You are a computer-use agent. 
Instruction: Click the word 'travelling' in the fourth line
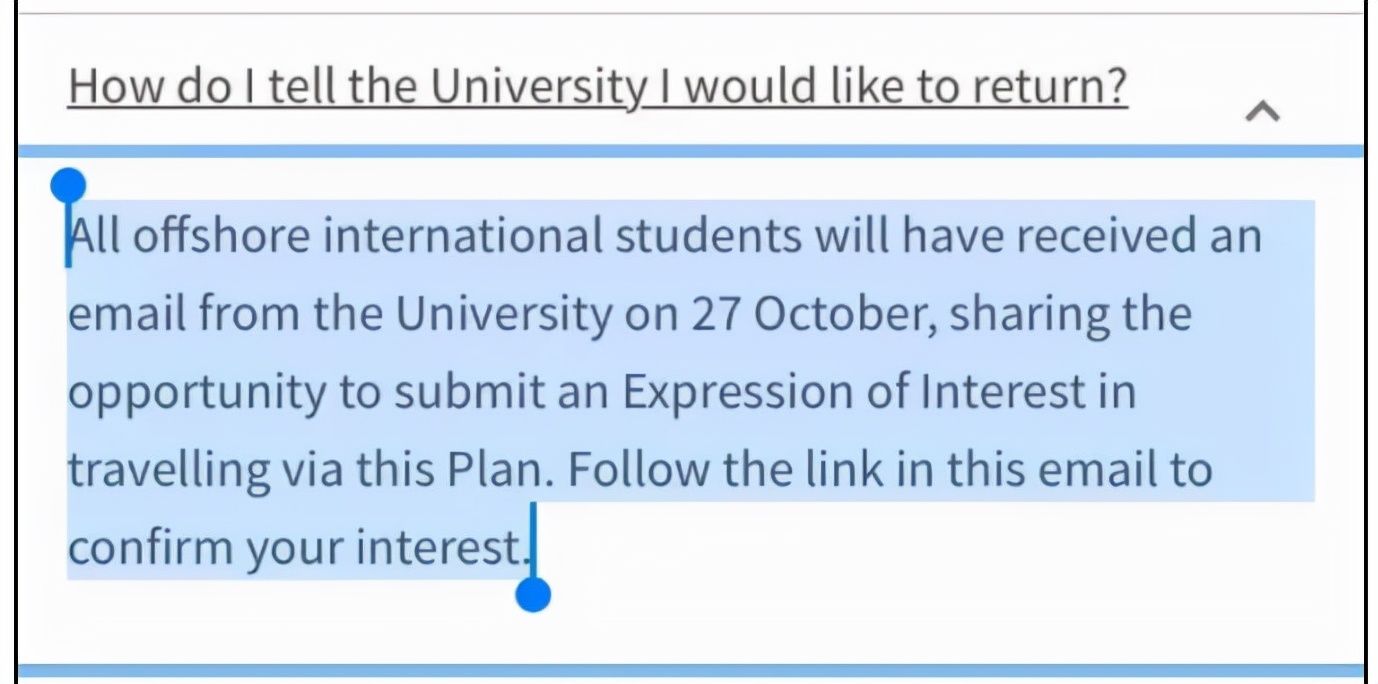coord(169,471)
